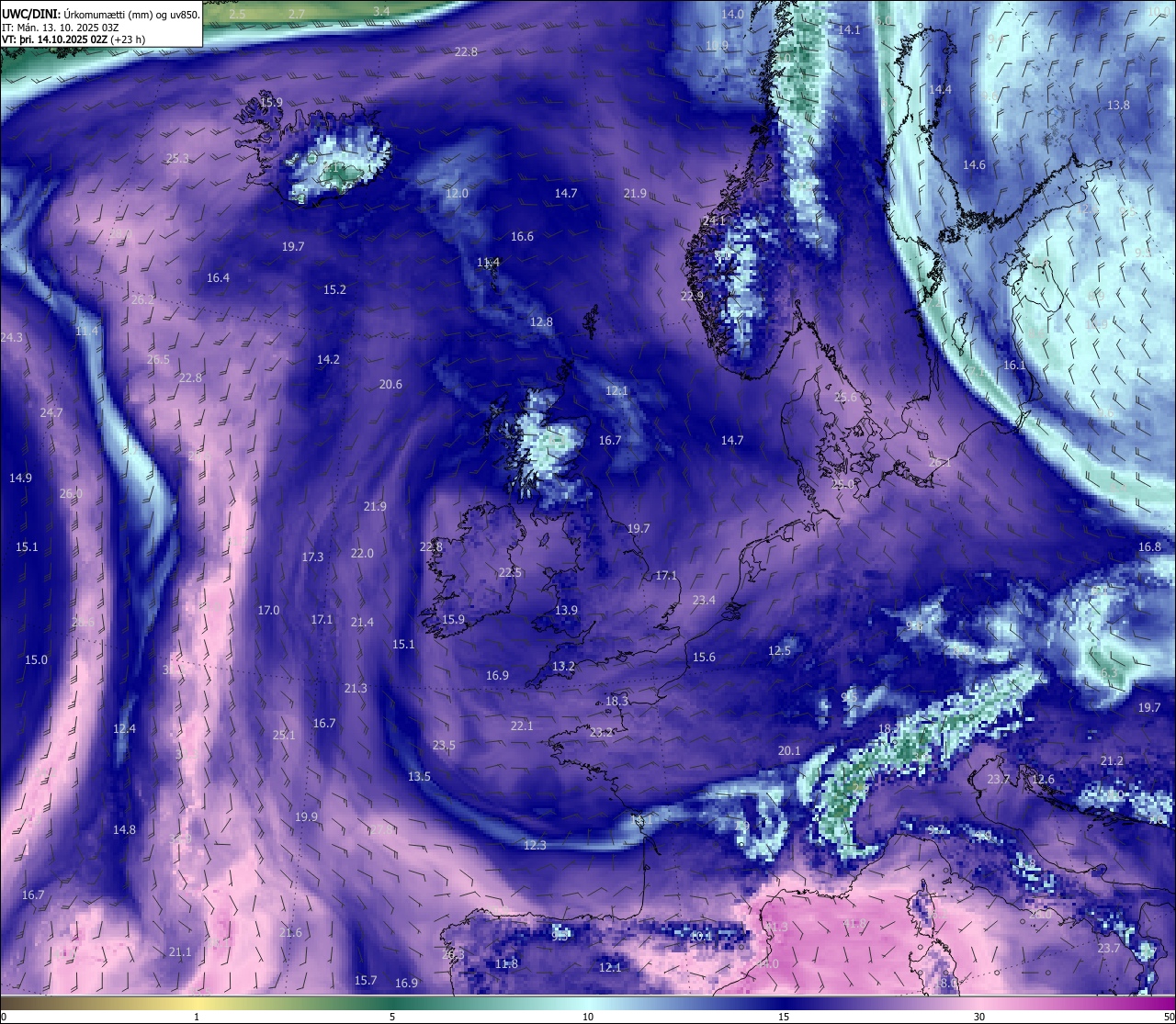
Task: Click the 22.0 value label
Action: click(362, 553)
